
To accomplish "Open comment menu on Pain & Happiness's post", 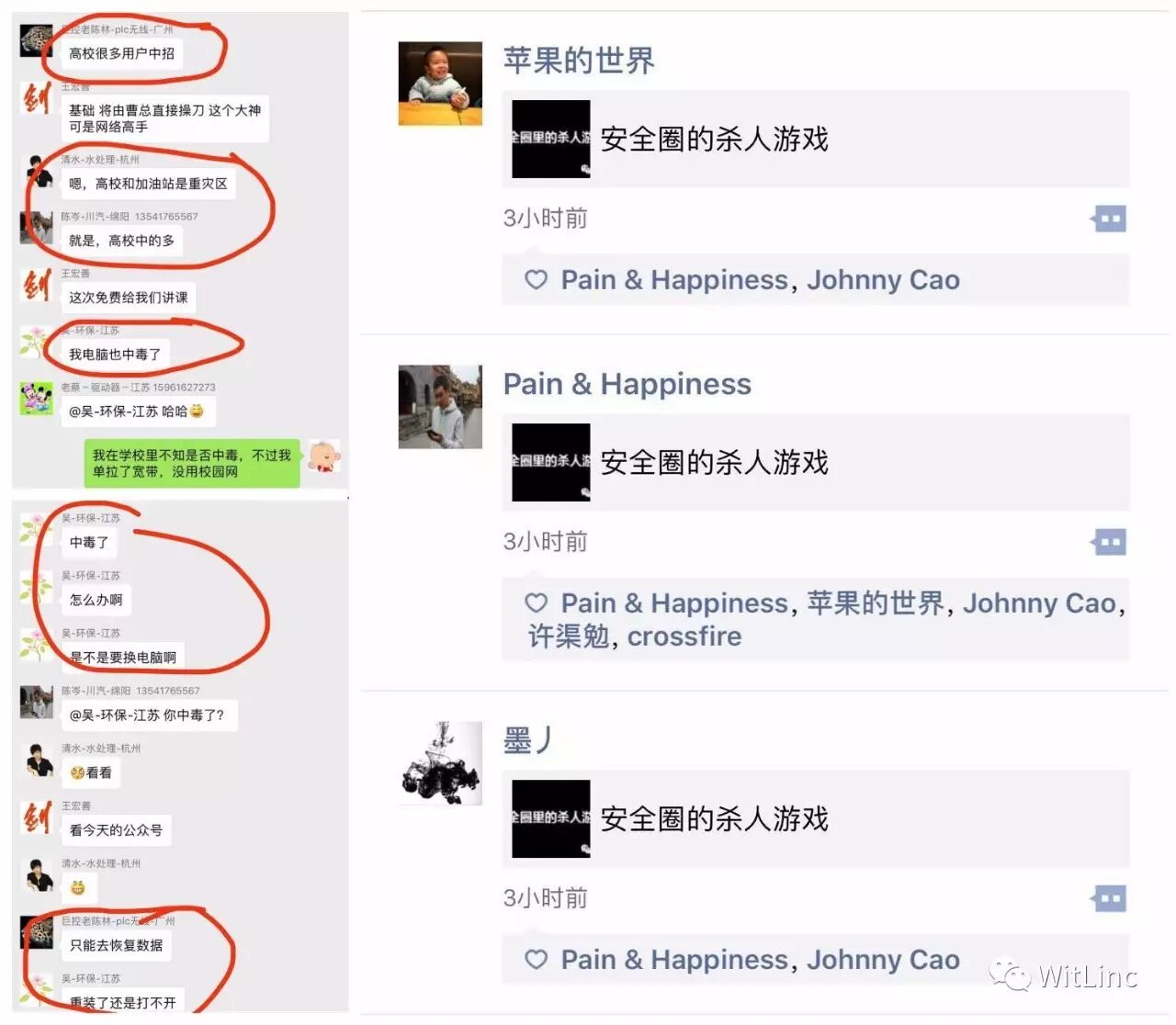I will coord(1109,542).
